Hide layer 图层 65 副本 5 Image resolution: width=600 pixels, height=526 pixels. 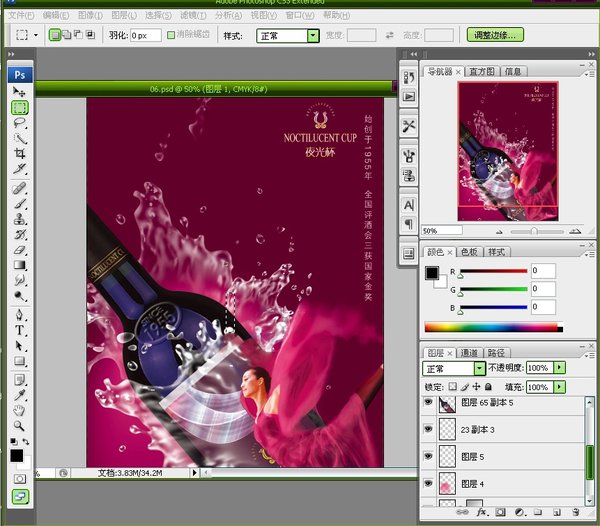(428, 402)
